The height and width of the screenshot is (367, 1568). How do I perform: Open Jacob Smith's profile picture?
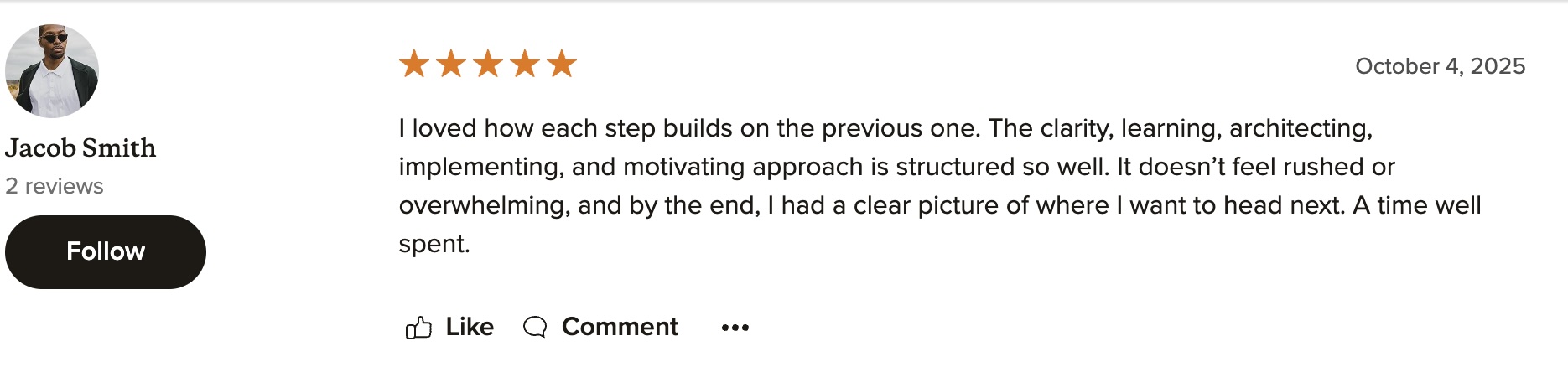(52, 71)
